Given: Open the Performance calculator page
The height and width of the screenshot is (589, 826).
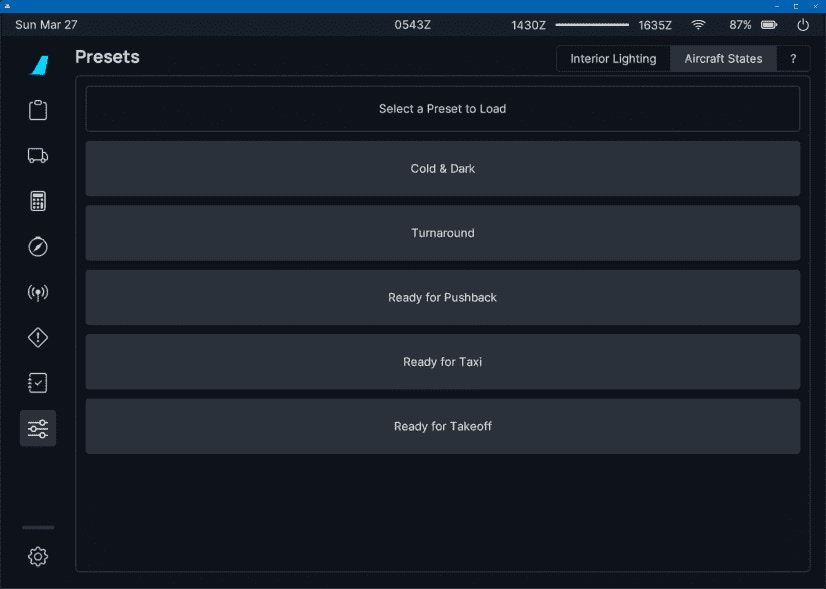Looking at the screenshot, I should pyautogui.click(x=38, y=201).
